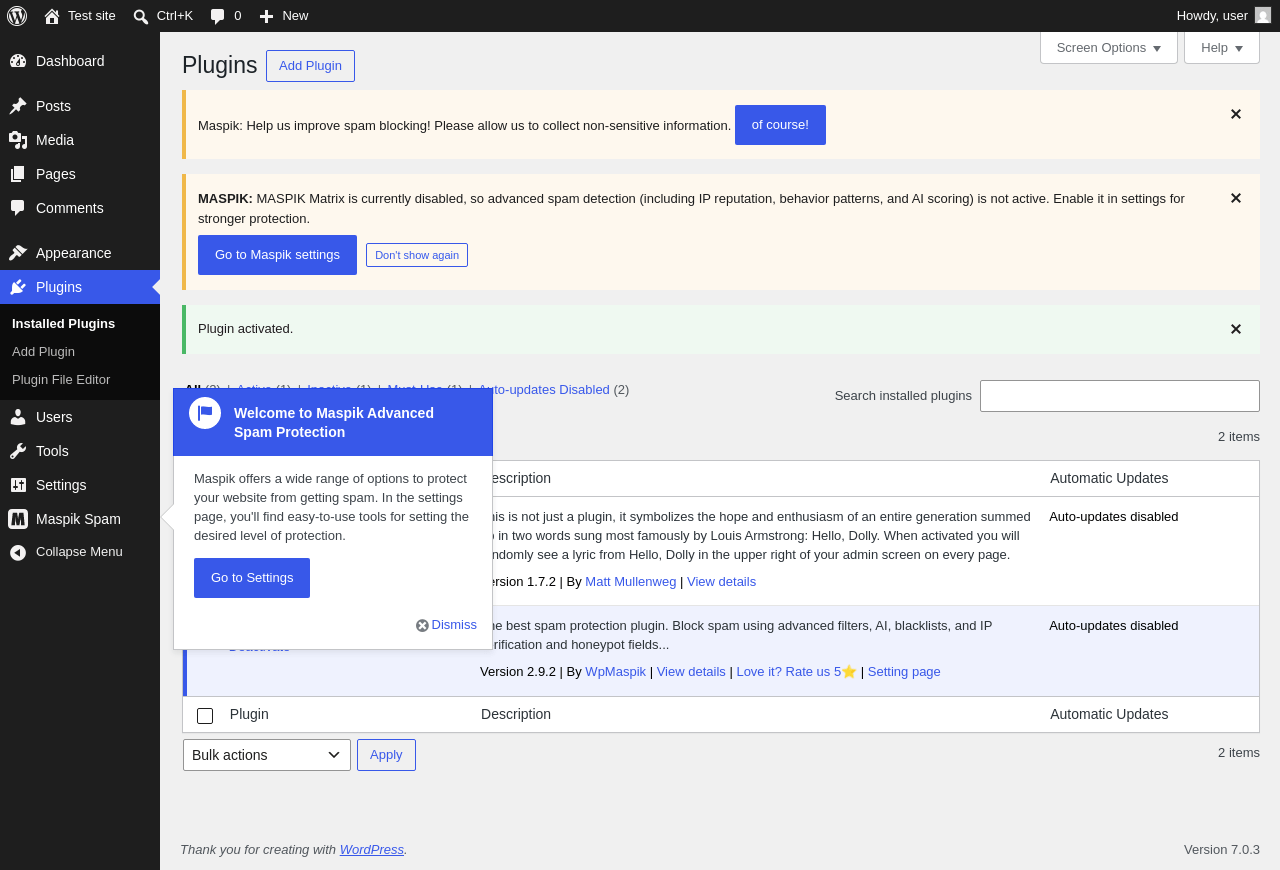1280x870 pixels.
Task: Dismiss the Plugin activated notice
Action: (x=1236, y=329)
